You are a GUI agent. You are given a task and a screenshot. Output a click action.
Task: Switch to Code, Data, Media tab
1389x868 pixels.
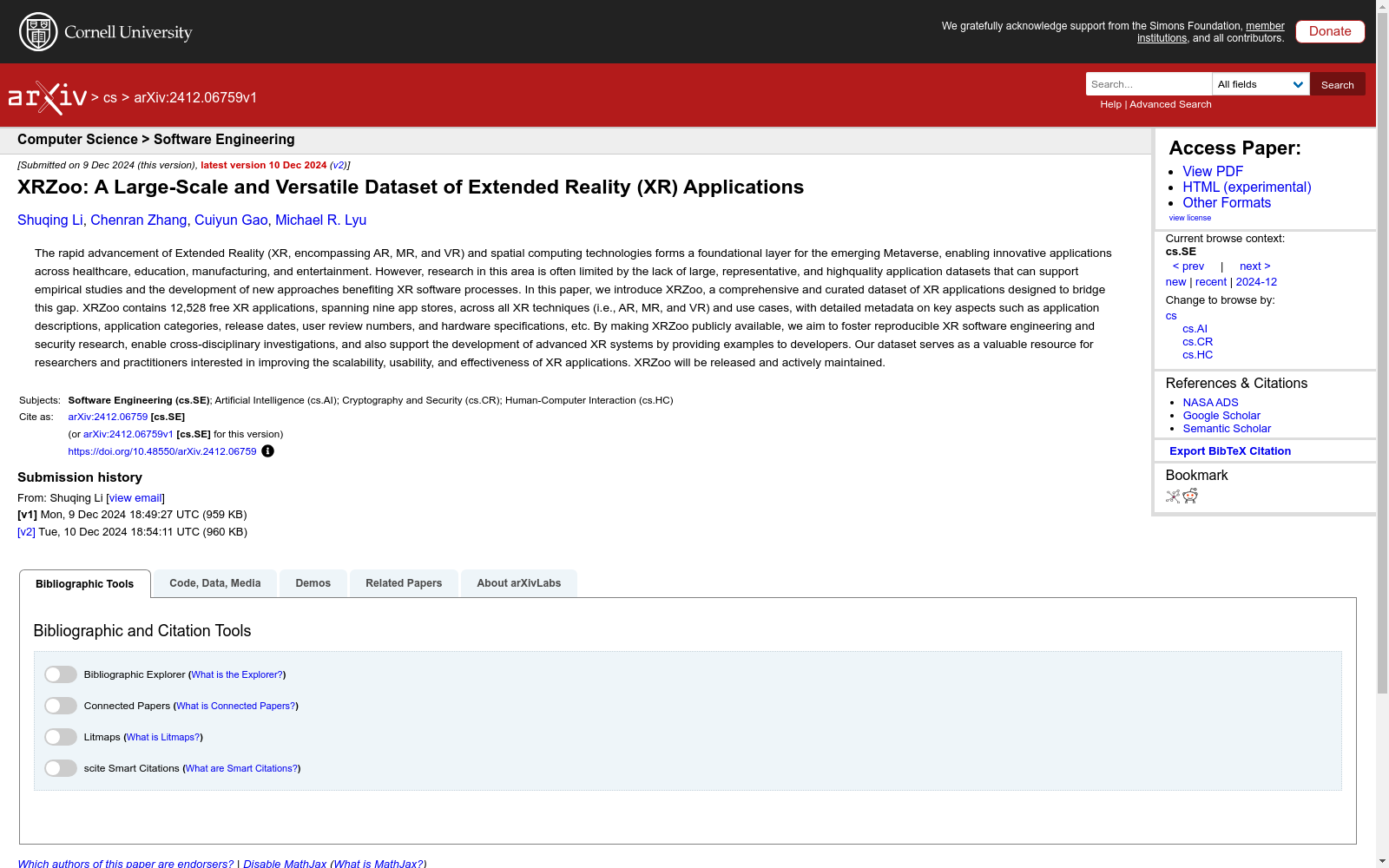(215, 583)
